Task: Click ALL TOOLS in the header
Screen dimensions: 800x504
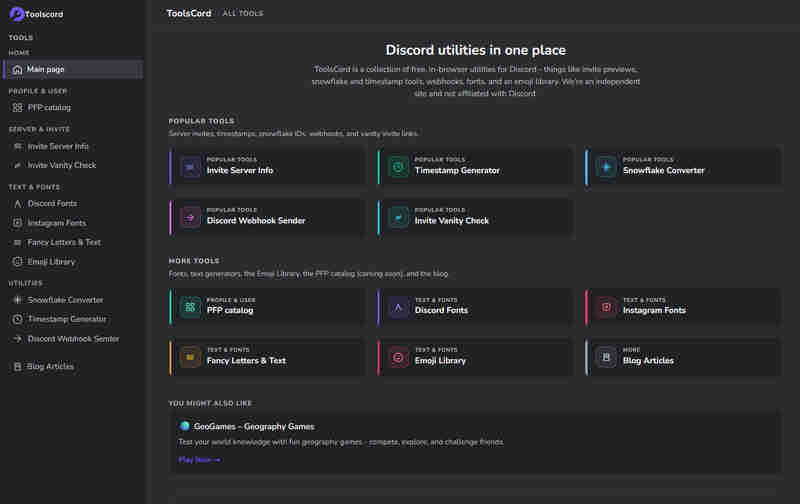Action: [243, 13]
